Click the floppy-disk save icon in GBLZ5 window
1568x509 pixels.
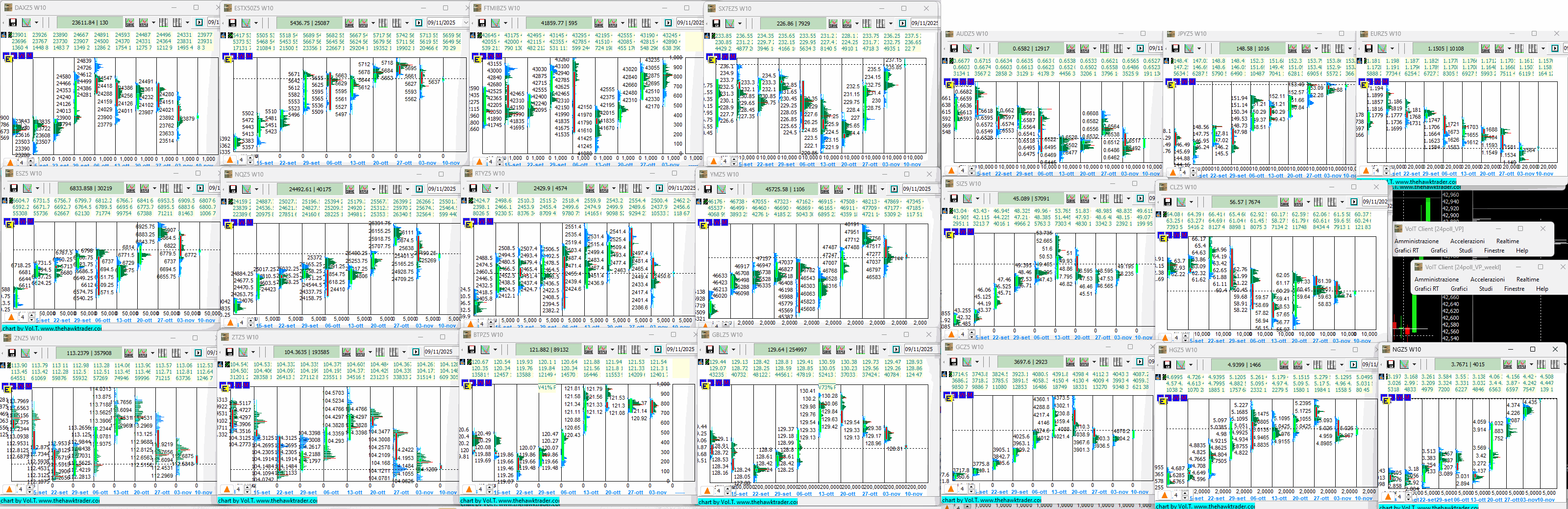[709, 350]
